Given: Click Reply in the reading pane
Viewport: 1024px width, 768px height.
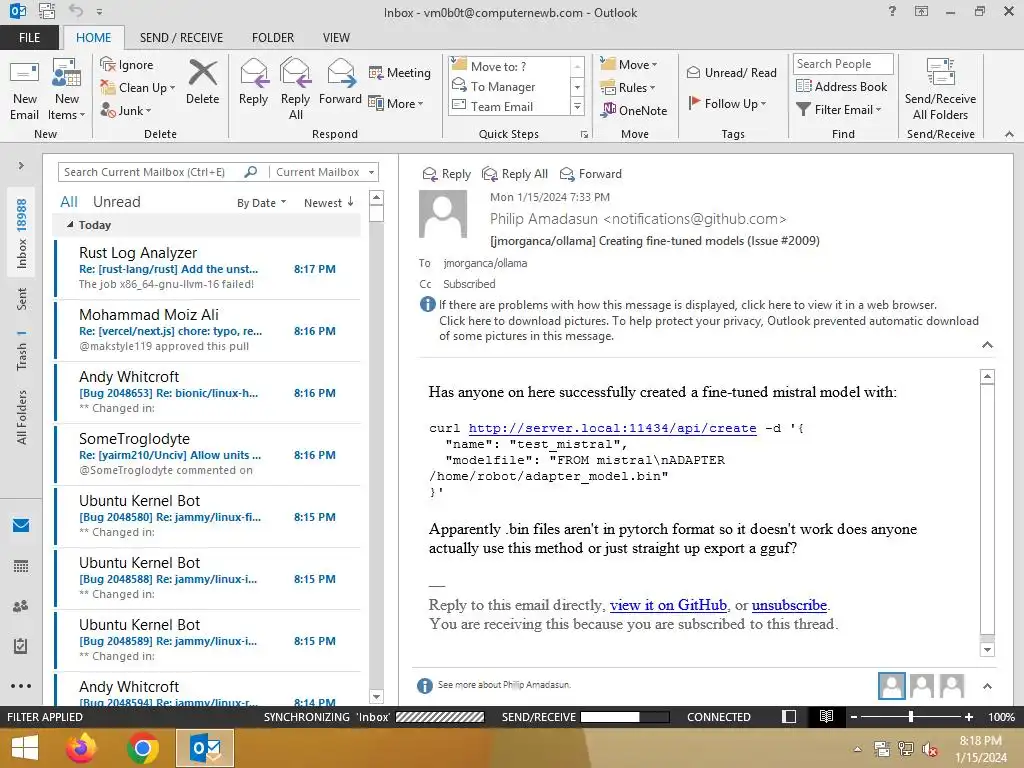Looking at the screenshot, I should coord(447,174).
